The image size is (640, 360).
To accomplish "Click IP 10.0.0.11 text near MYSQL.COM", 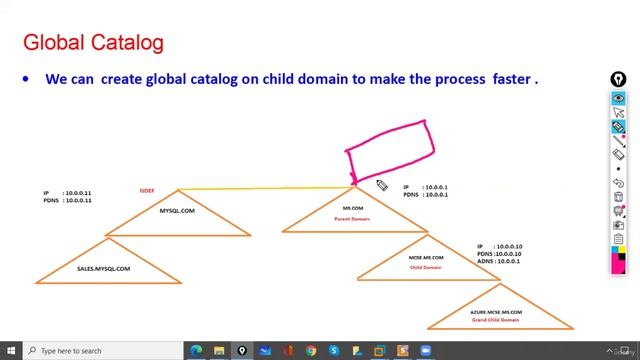I will click(x=67, y=193).
